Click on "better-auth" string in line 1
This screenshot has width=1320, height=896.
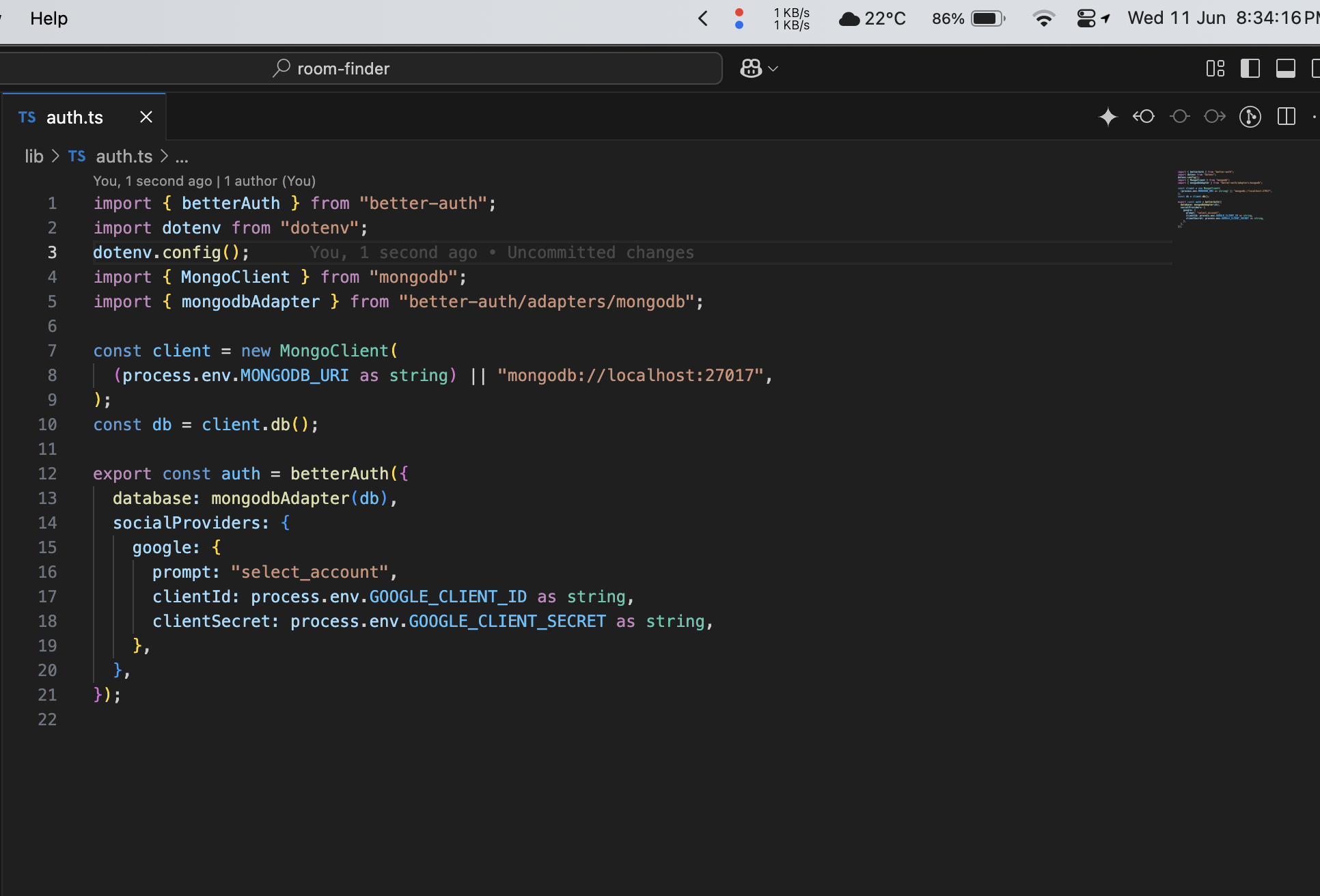[423, 204]
